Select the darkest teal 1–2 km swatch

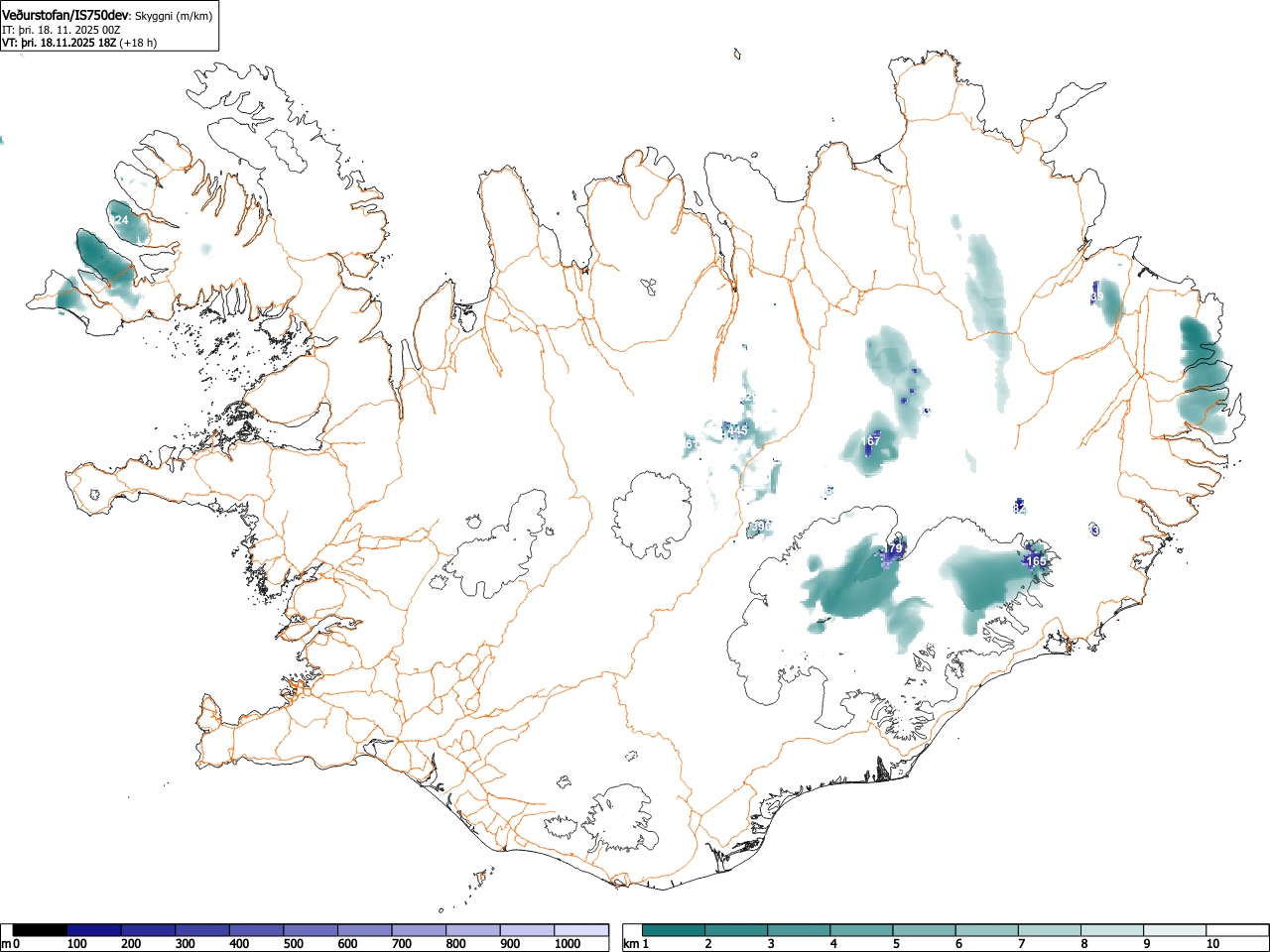click(674, 930)
